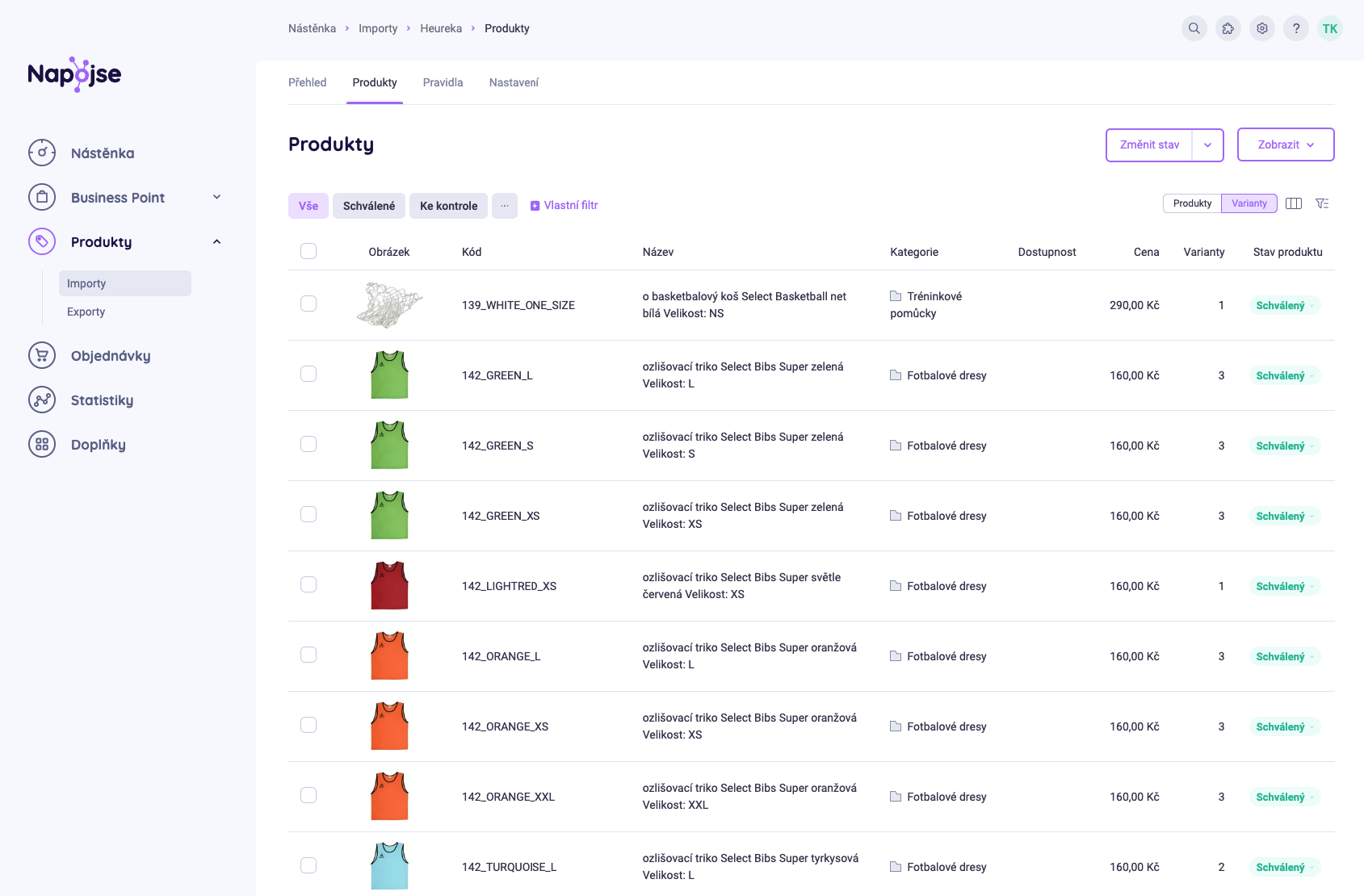Screen dimensions: 1364x896
Task: Open the Zobrazit dropdown
Action: (1285, 144)
